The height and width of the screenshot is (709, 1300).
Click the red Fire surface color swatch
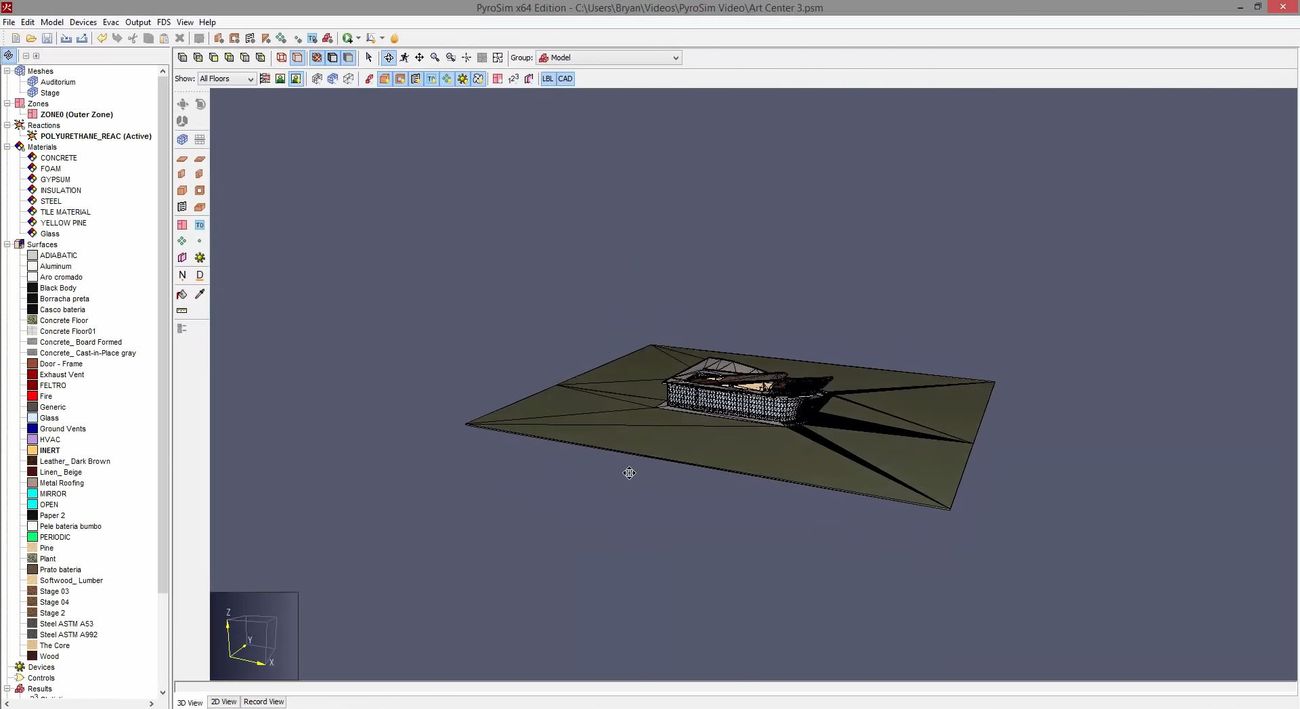33,397
